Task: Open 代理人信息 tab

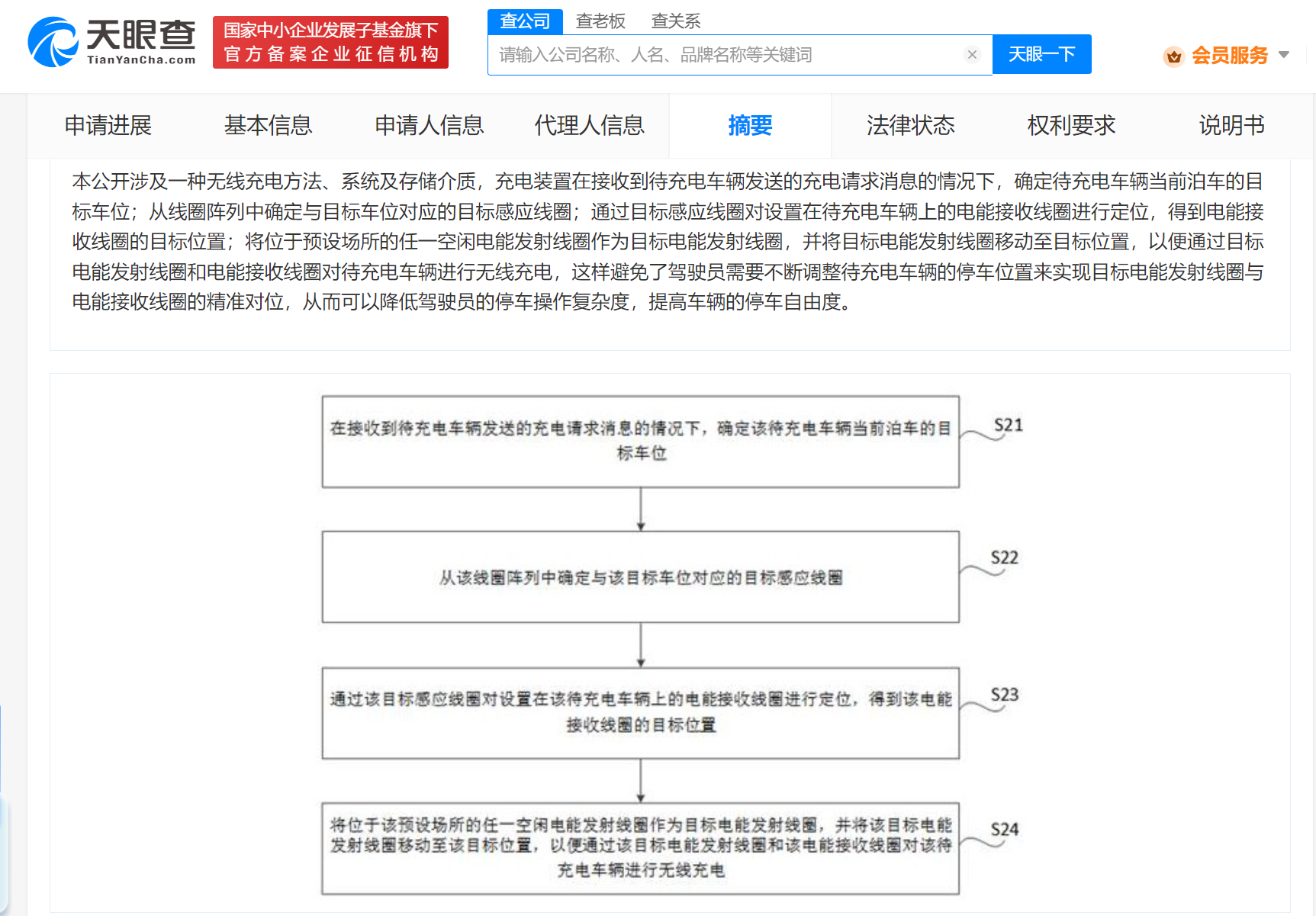Action: 589,125
